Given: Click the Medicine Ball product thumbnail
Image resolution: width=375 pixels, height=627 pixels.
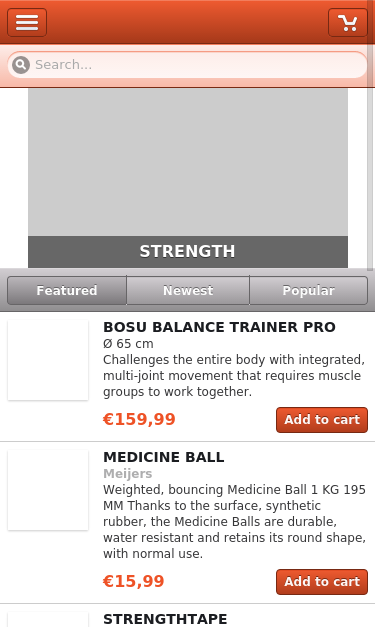Looking at the screenshot, I should pos(48,490).
